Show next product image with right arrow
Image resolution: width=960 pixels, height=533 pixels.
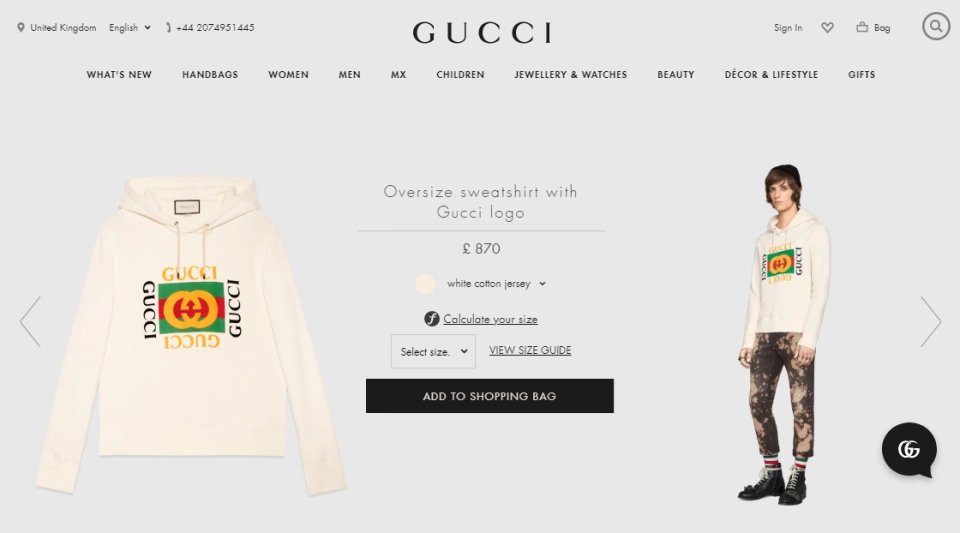pyautogui.click(x=931, y=322)
